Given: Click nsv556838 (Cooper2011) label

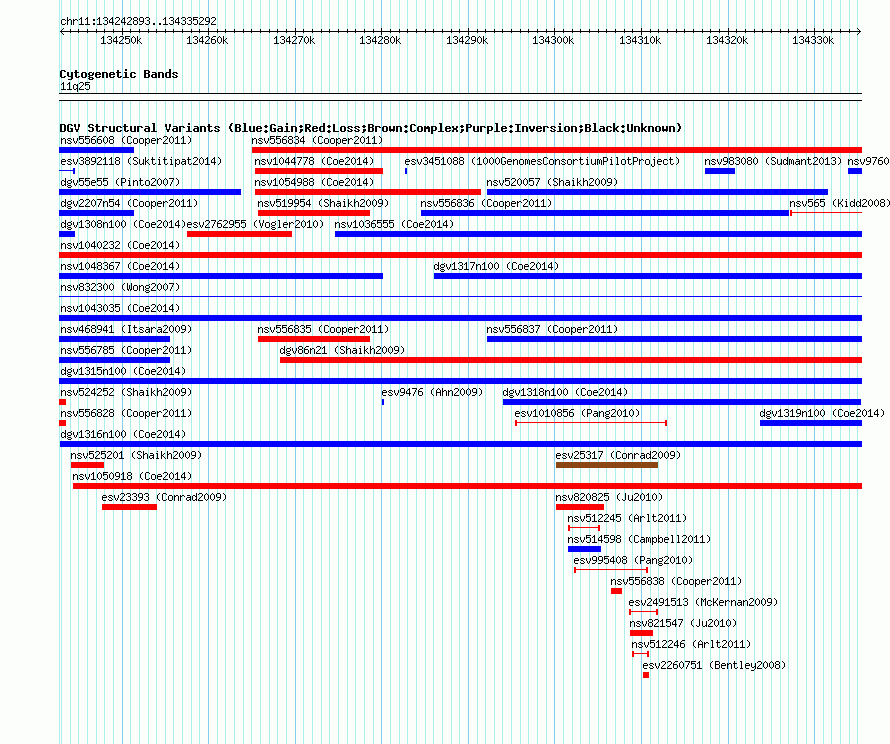Looking at the screenshot, I should tap(676, 581).
